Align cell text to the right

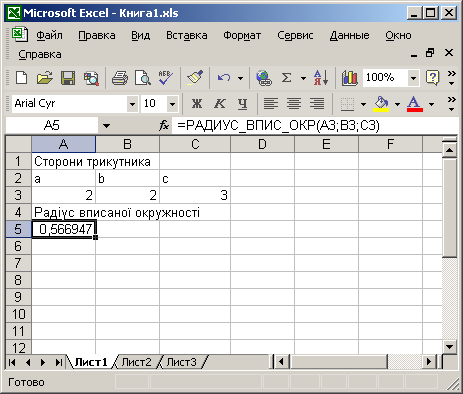(317, 104)
